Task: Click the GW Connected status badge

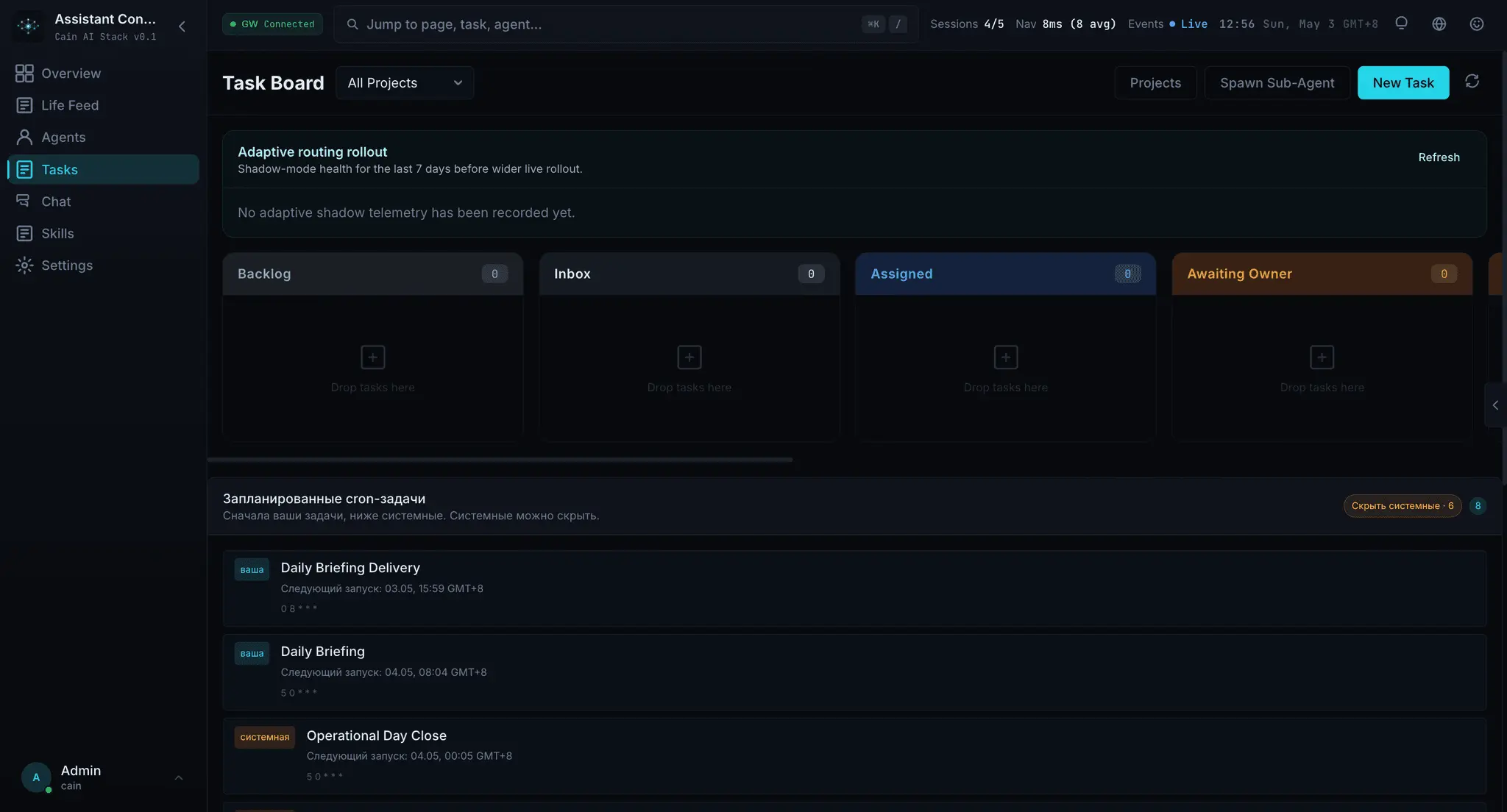Action: click(x=272, y=24)
